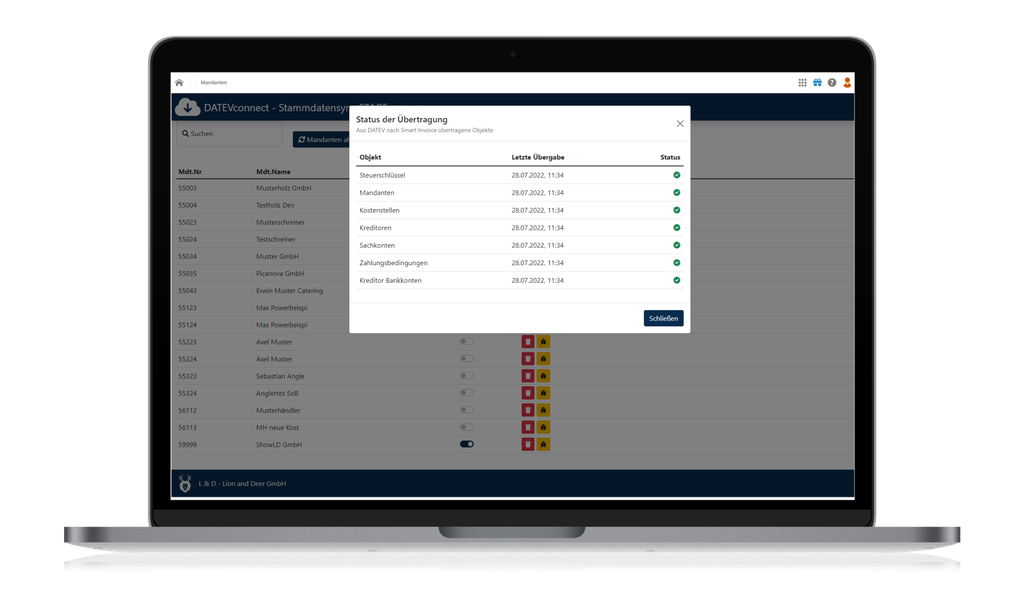The image size is (1024, 589).
Task: Open the blue gift icon in header
Action: click(817, 82)
